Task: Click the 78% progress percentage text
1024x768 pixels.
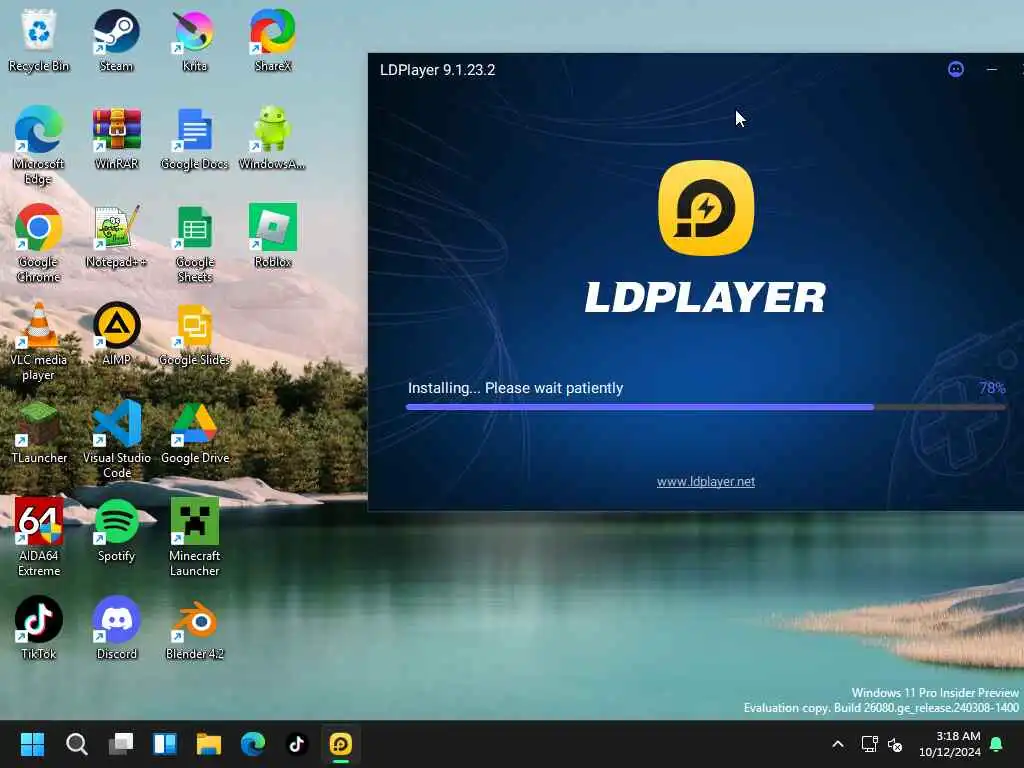Action: [x=992, y=388]
